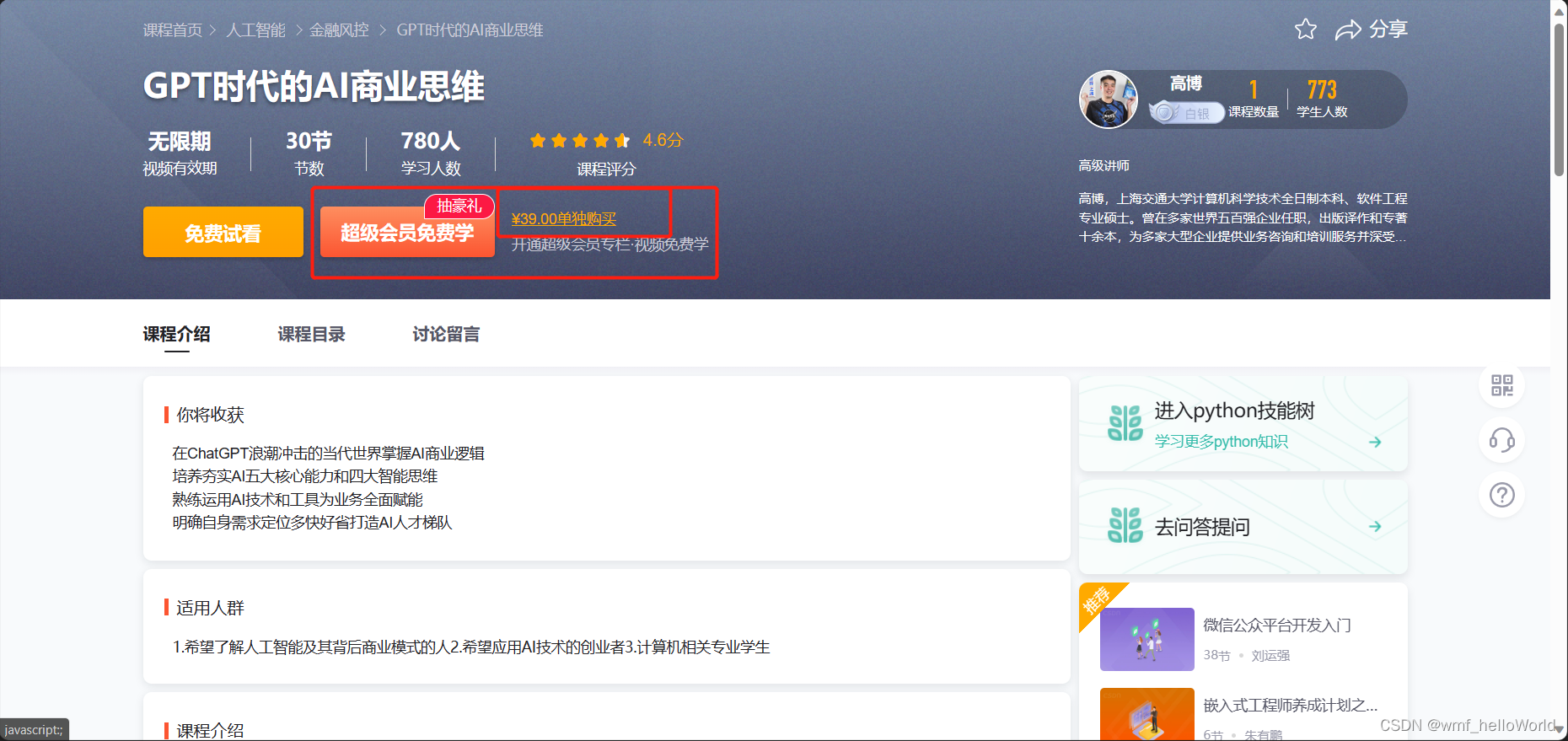This screenshot has height=741, width=1568.
Task: Switch to 课程介绍 tab
Action: 177,334
